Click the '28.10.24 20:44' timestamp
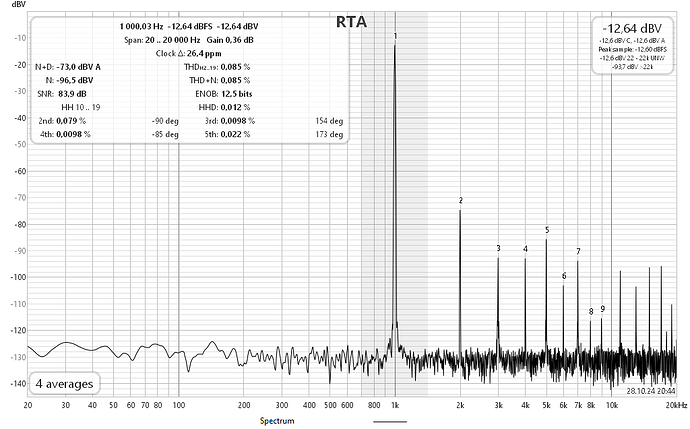Viewport: 690px width, 429px height. [651, 391]
